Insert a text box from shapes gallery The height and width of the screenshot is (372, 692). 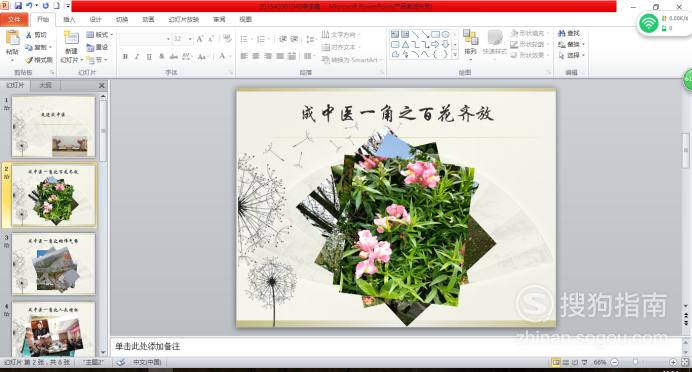395,34
